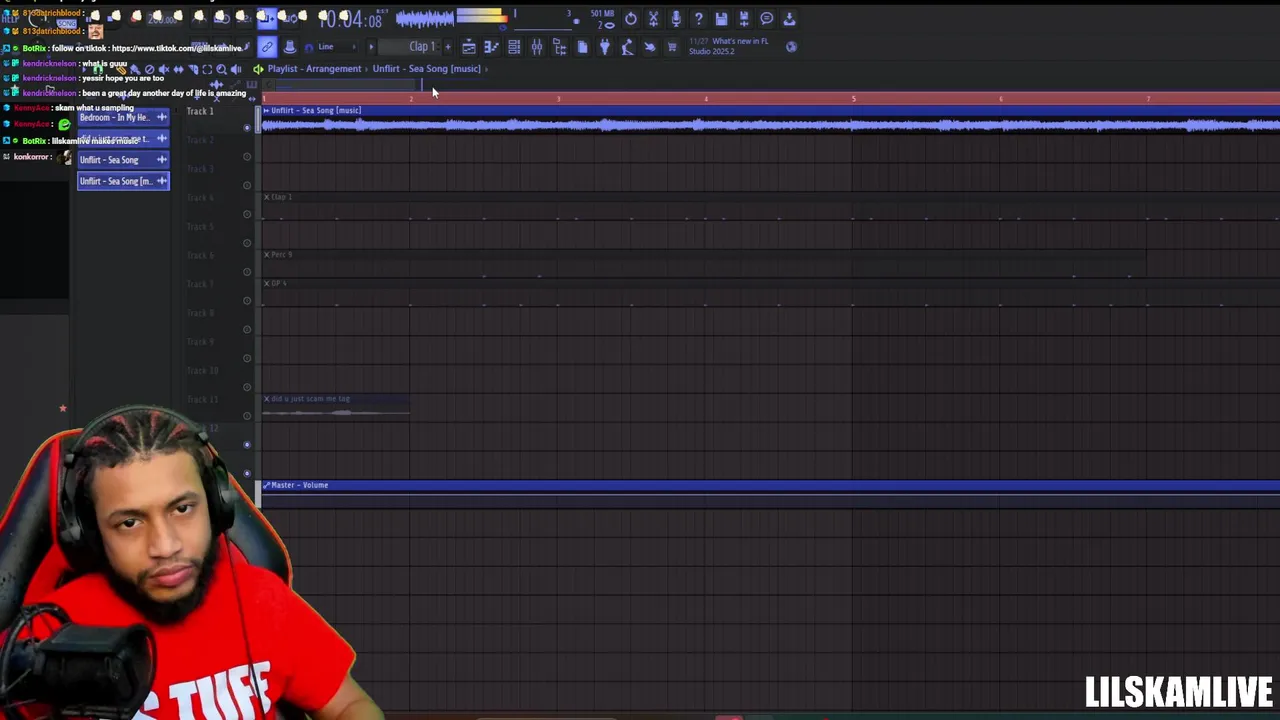Add a new pattern with plus button
The width and height of the screenshot is (1280, 720).
pyautogui.click(x=447, y=47)
